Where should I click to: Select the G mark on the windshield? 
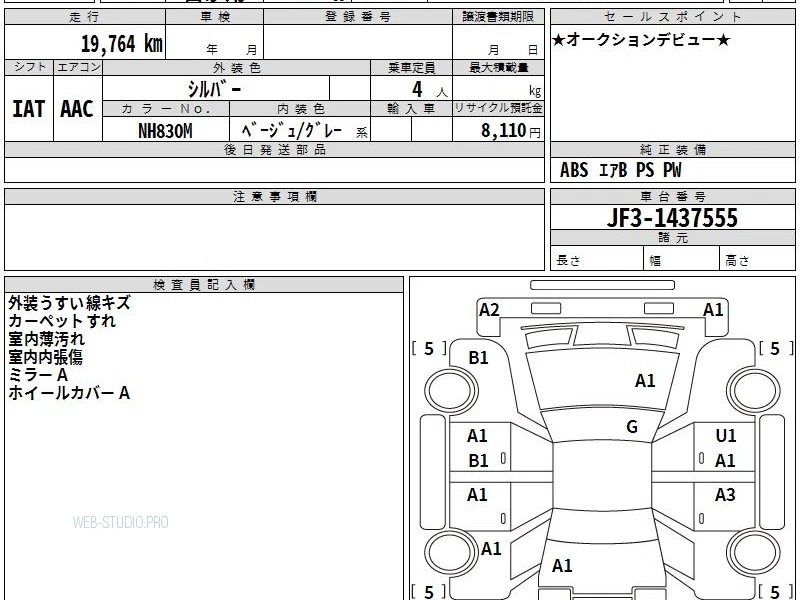coord(632,427)
